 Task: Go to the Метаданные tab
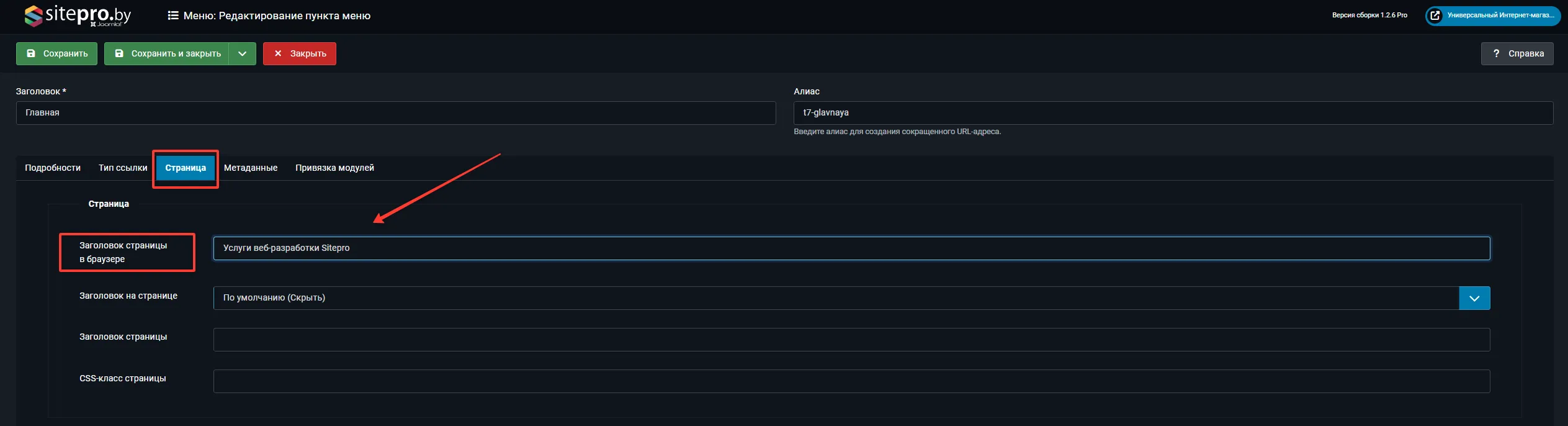click(250, 168)
